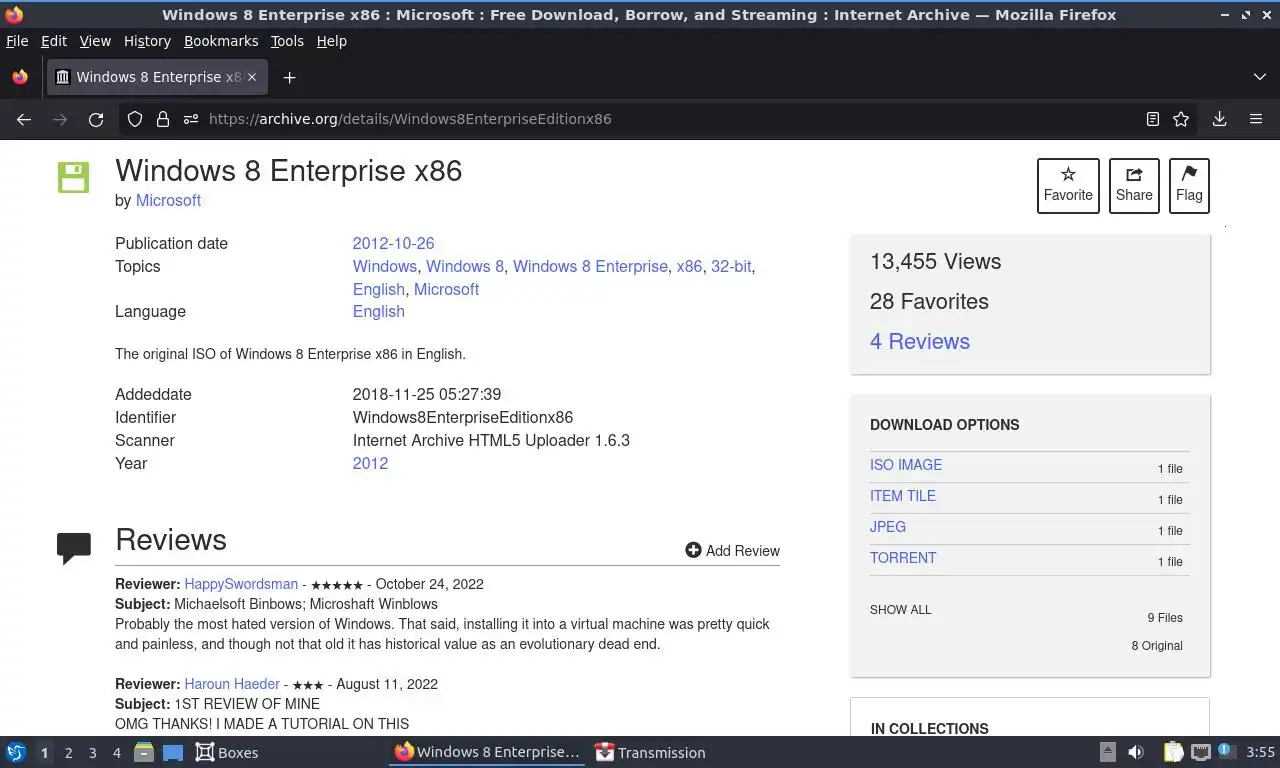
Task: Click publication date 2012-10-26 link
Action: (393, 243)
